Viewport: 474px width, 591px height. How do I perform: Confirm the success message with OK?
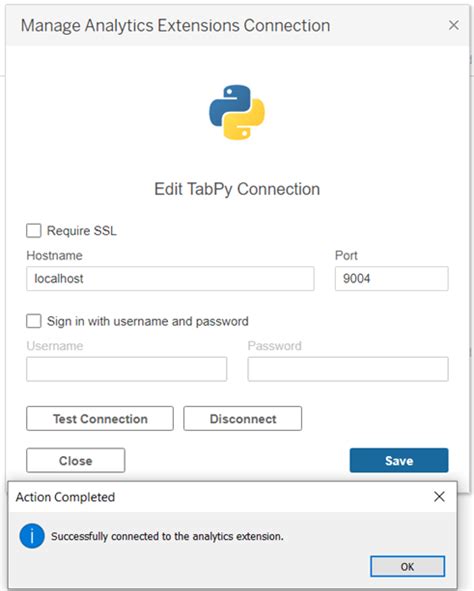(407, 566)
